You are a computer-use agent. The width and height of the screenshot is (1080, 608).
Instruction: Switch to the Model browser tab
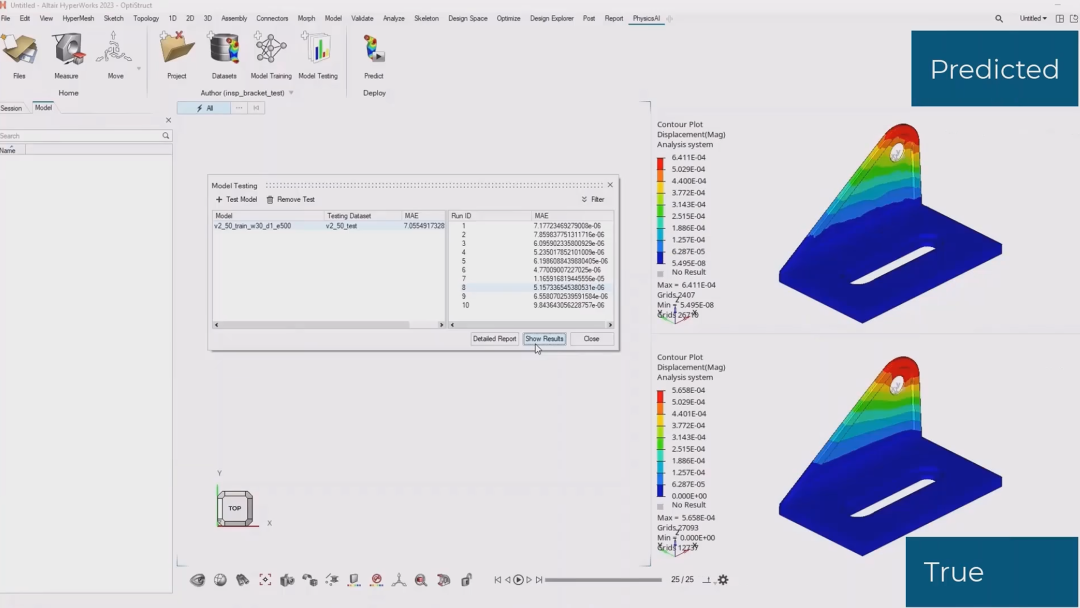pos(43,107)
